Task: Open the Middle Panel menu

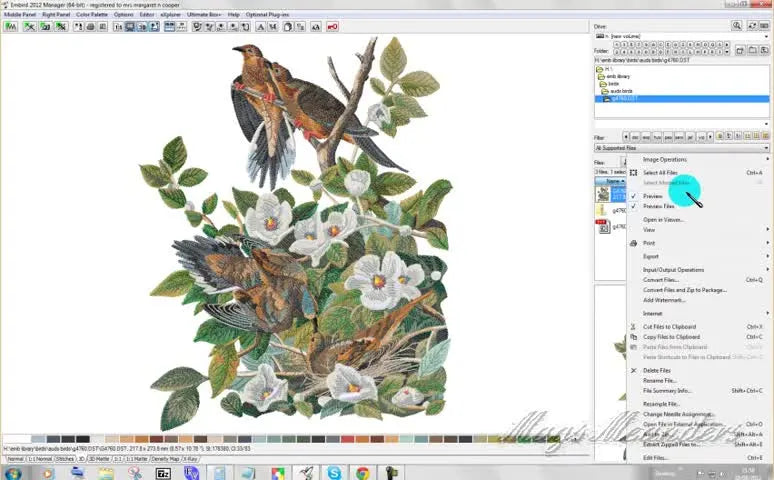Action: point(20,15)
